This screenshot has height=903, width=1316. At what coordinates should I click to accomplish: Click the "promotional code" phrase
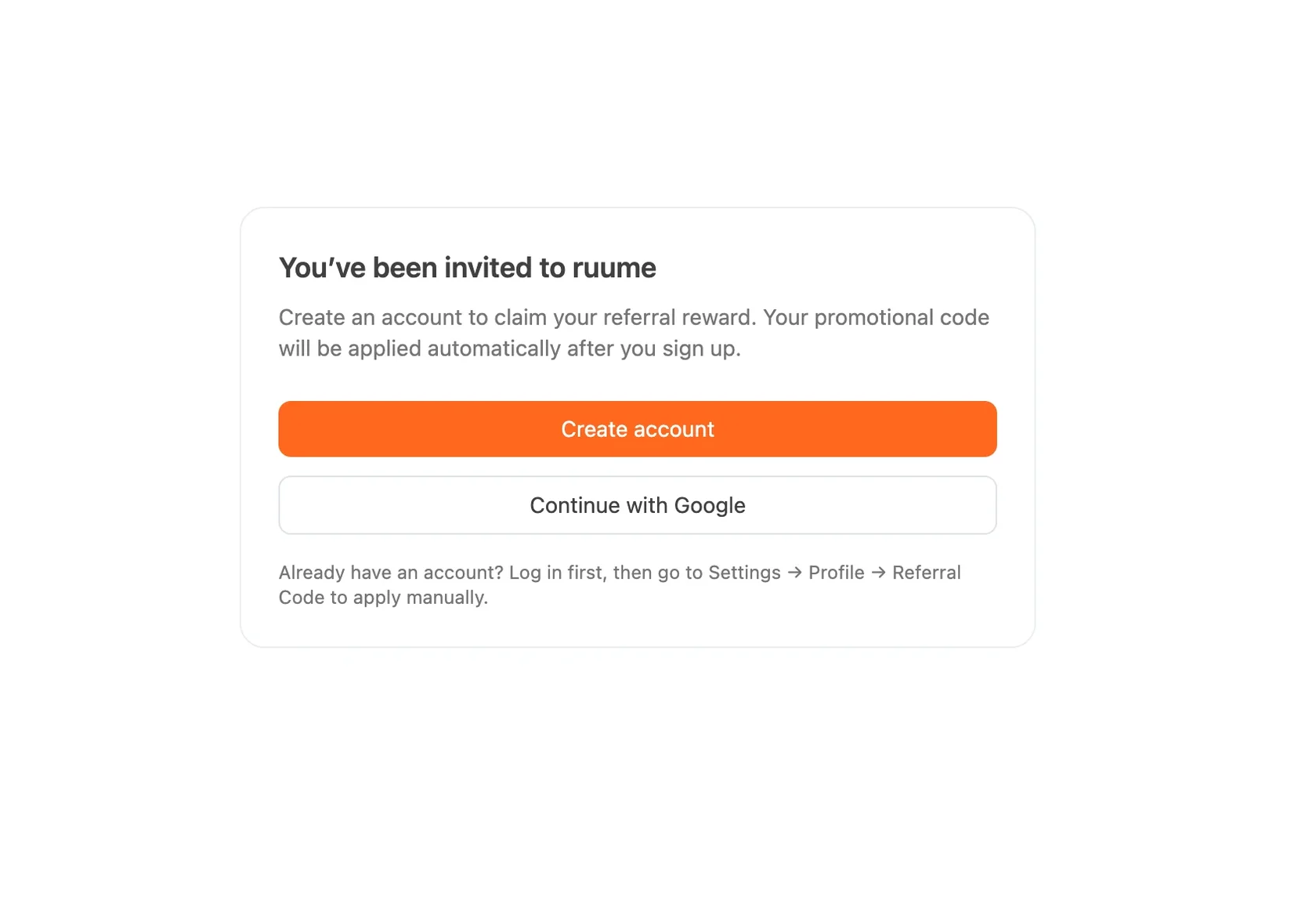click(902, 317)
